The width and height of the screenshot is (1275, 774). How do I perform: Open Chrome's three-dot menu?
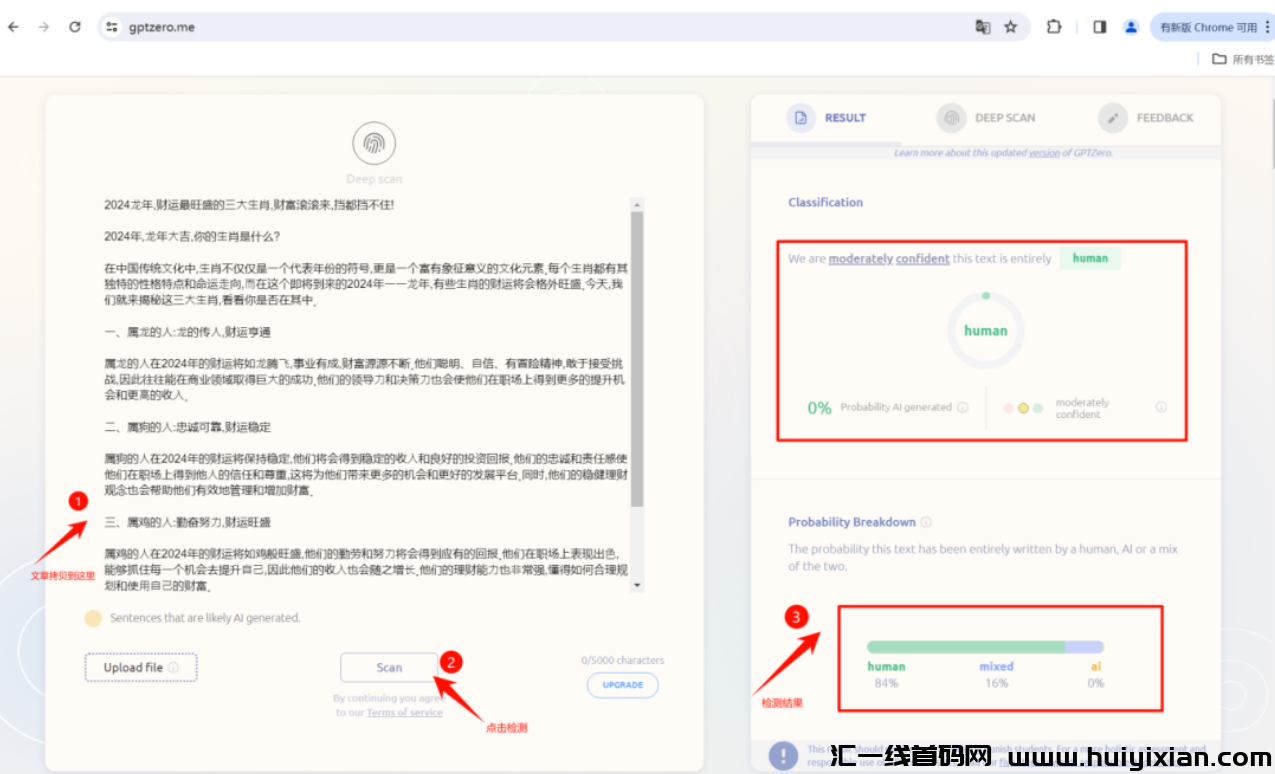click(x=1269, y=27)
